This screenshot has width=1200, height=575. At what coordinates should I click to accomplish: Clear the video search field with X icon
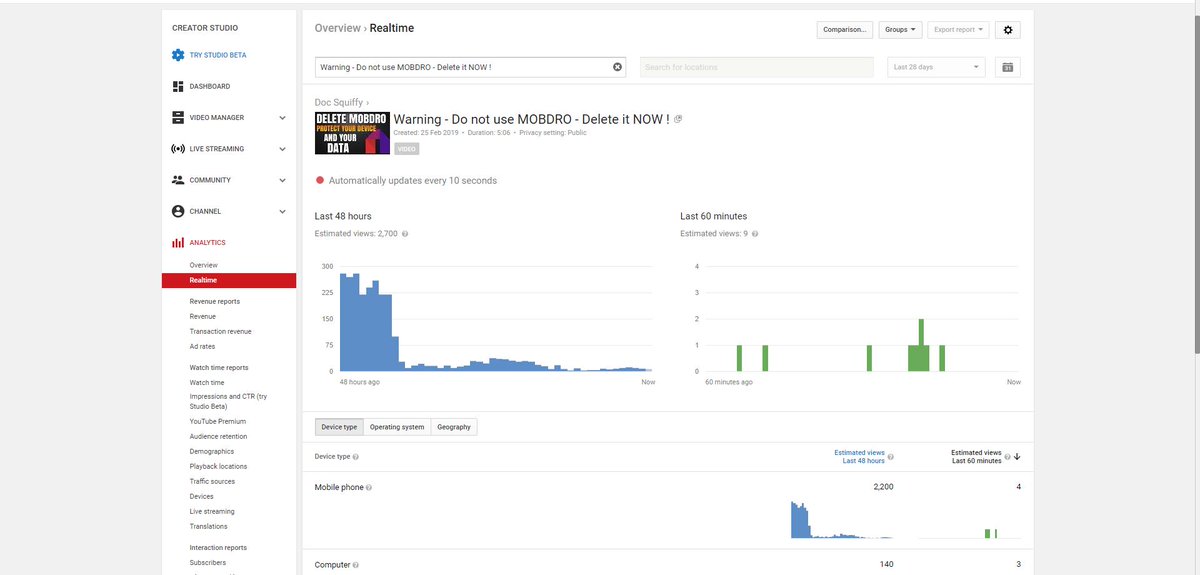[617, 67]
